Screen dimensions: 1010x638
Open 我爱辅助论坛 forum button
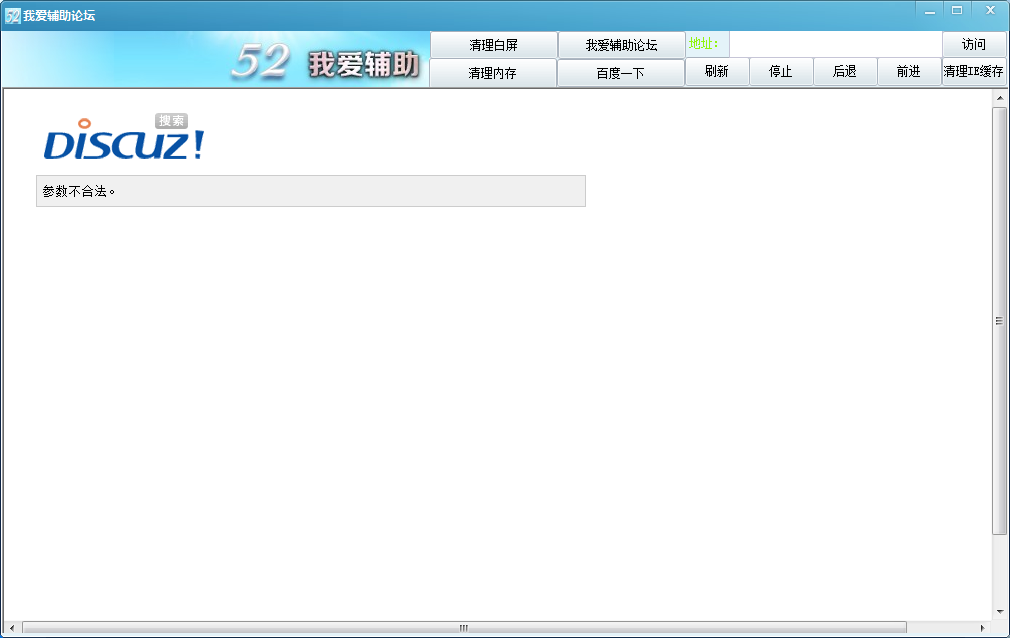621,45
